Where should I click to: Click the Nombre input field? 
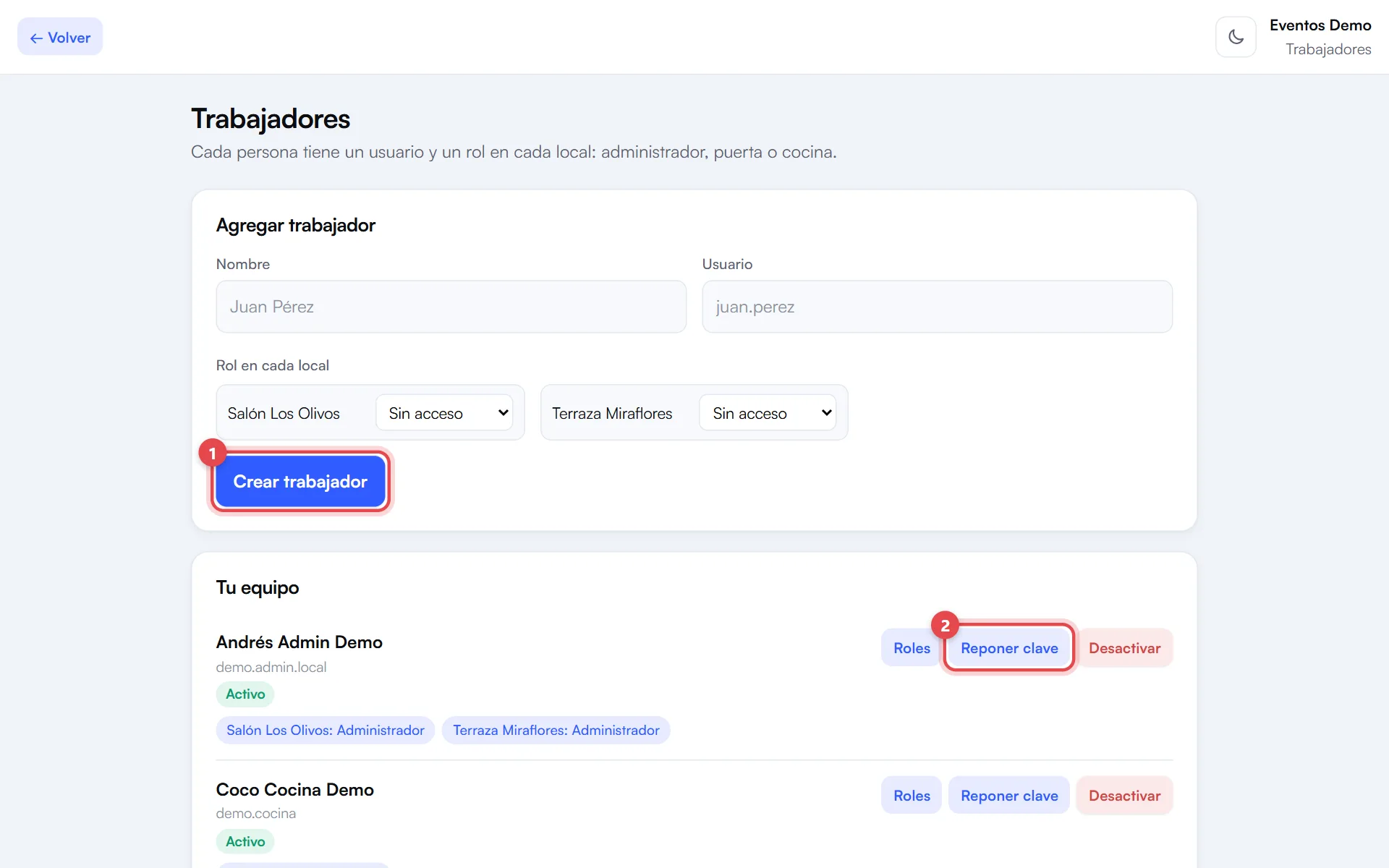point(451,307)
